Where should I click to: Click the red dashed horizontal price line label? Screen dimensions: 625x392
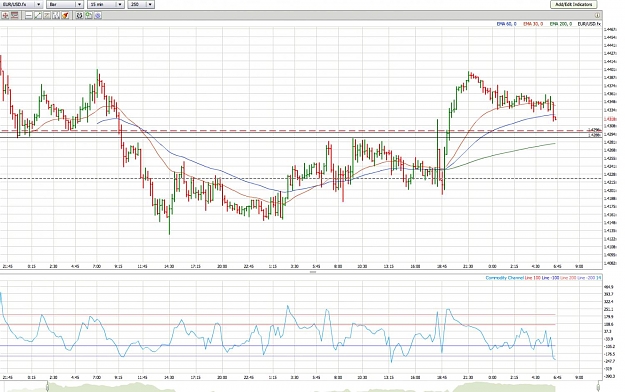595,130
